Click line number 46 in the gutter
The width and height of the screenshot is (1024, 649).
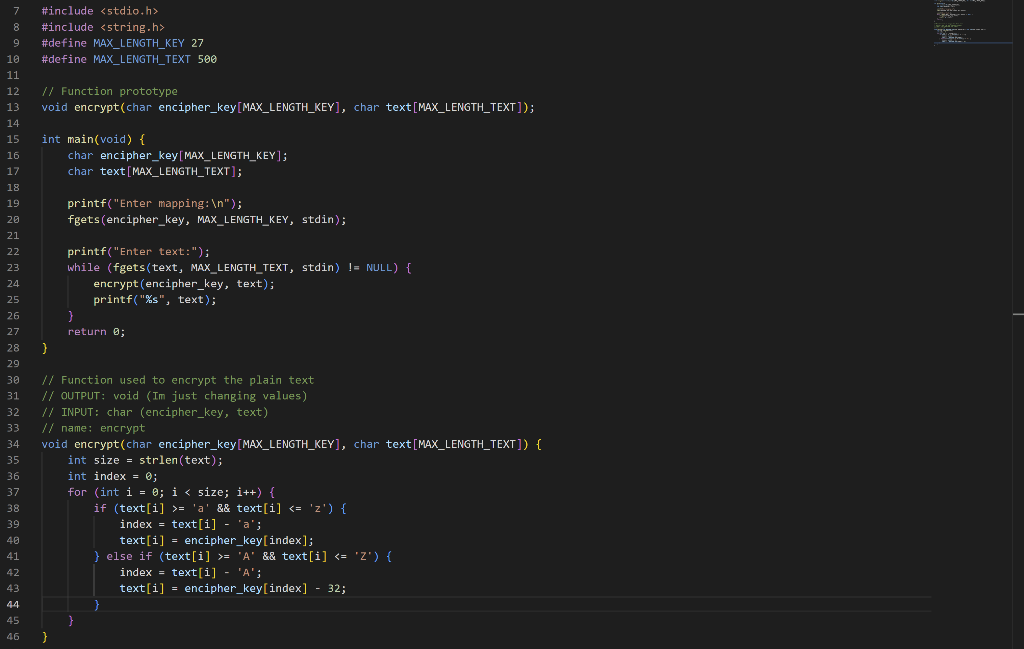coord(12,636)
